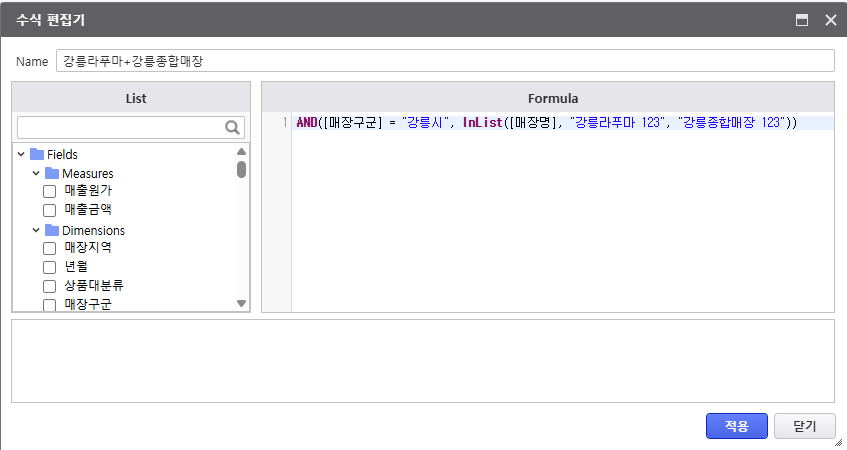
Task: Enable the 매장지역 field checkbox
Action: pyautogui.click(x=49, y=248)
